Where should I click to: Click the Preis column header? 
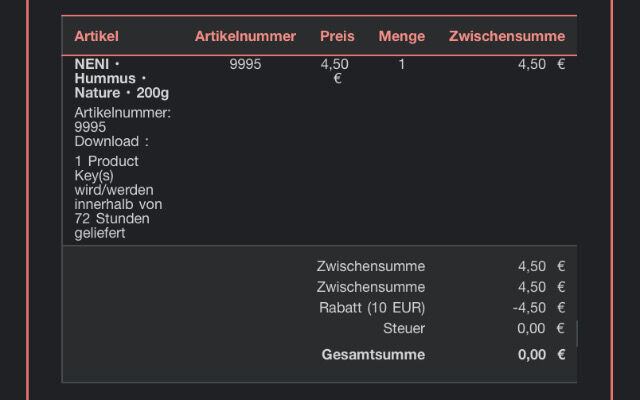point(337,36)
